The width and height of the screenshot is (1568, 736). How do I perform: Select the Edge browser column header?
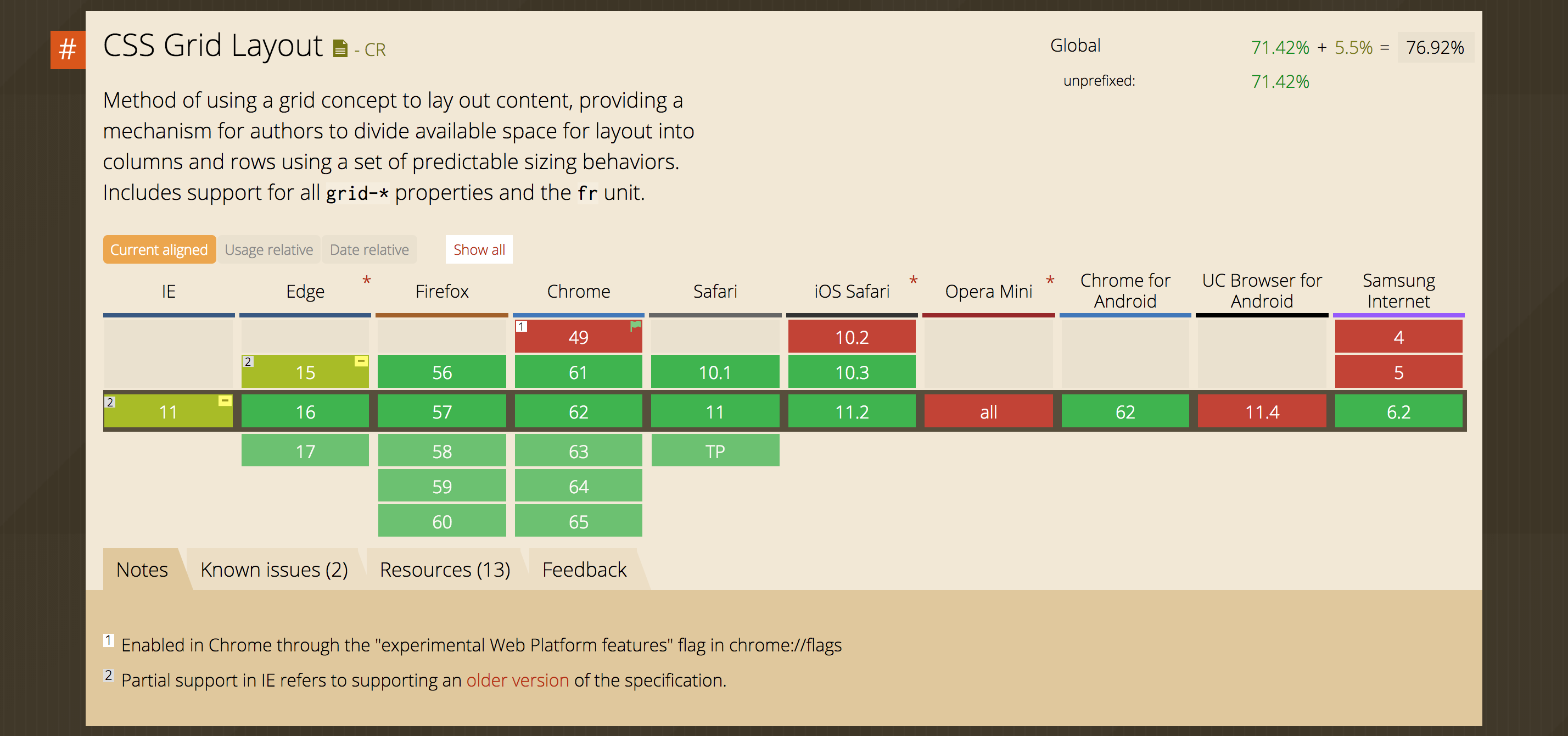click(305, 292)
